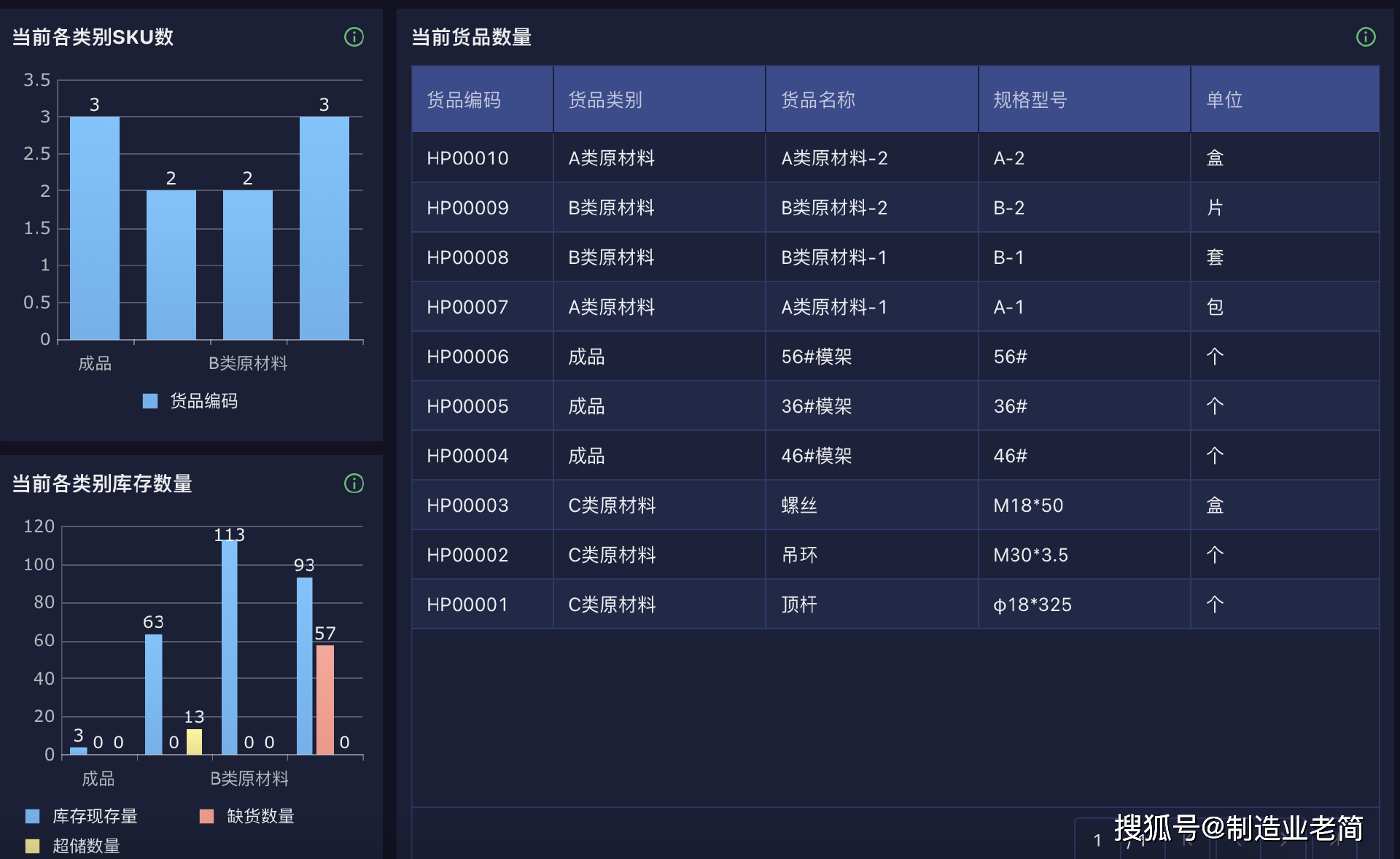Click the blue legend square next to 货品编码
1400x859 pixels.
pyautogui.click(x=149, y=400)
